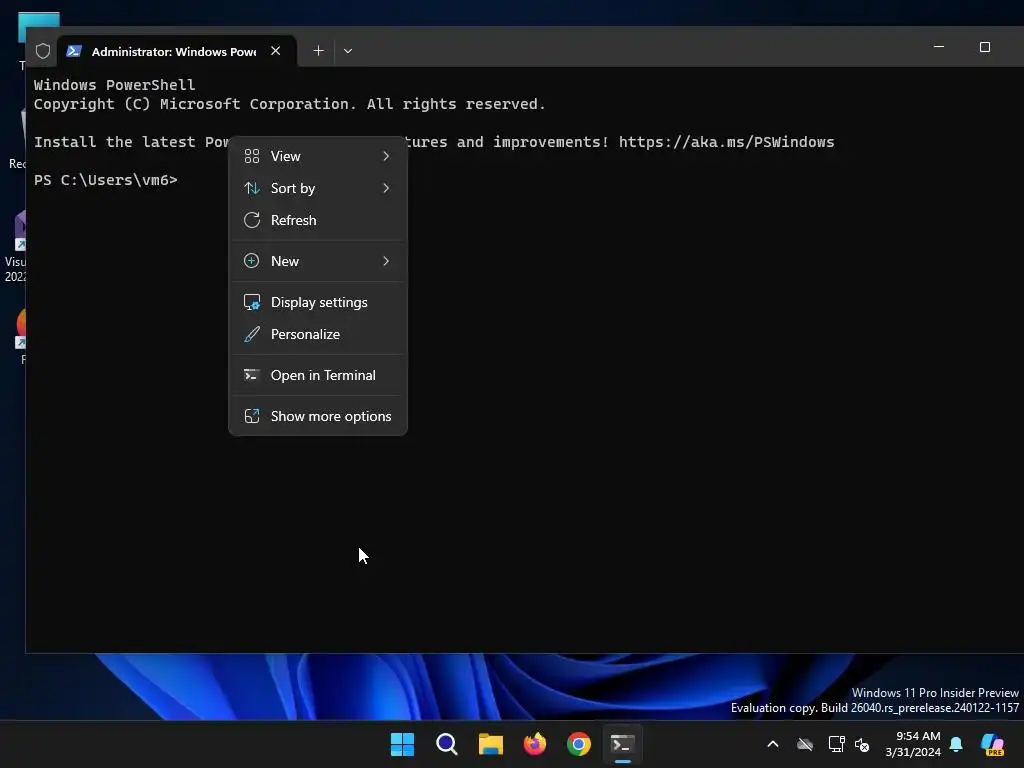This screenshot has width=1024, height=768.
Task: Click the PowerShell icon on the tab
Action: pos(74,51)
